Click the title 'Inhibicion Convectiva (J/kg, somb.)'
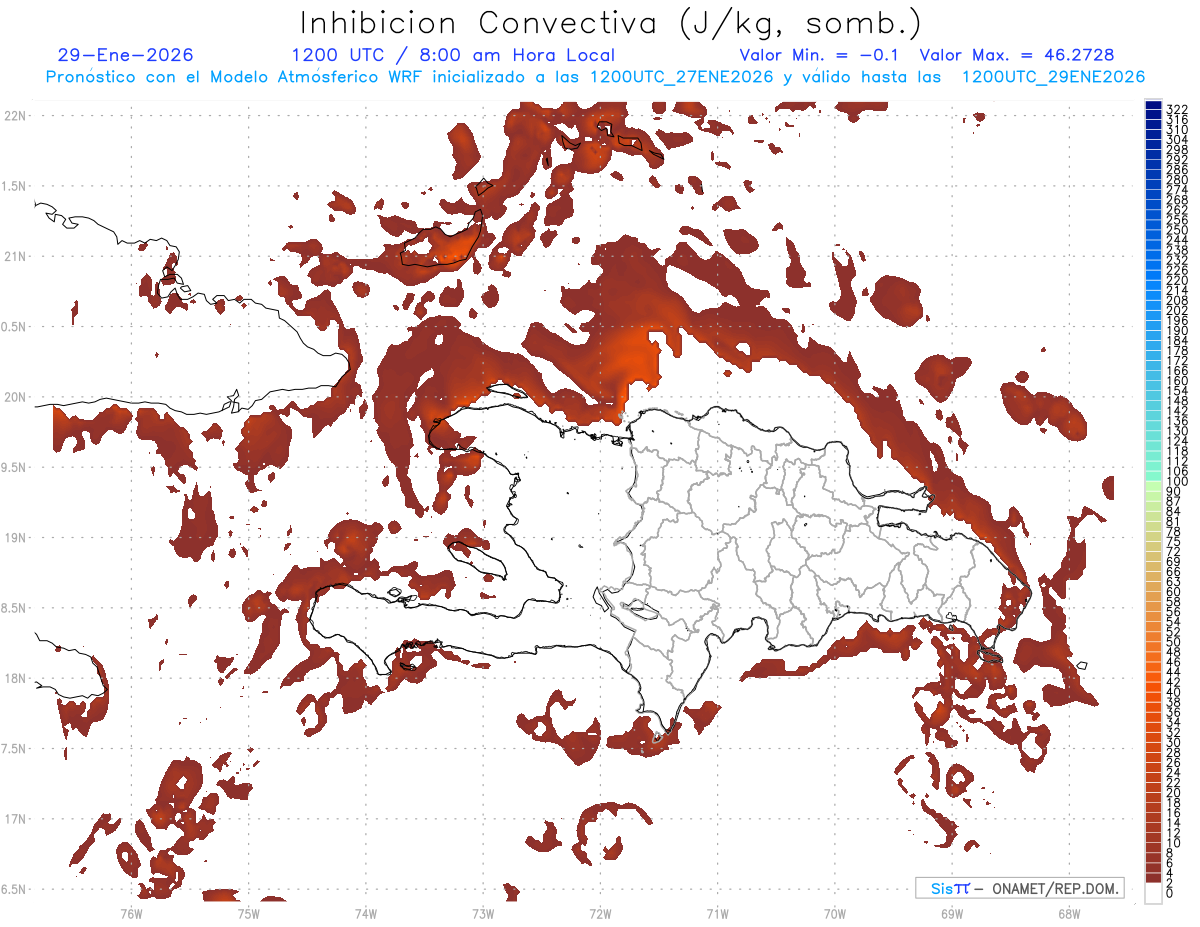1200x927 pixels. click(610, 24)
